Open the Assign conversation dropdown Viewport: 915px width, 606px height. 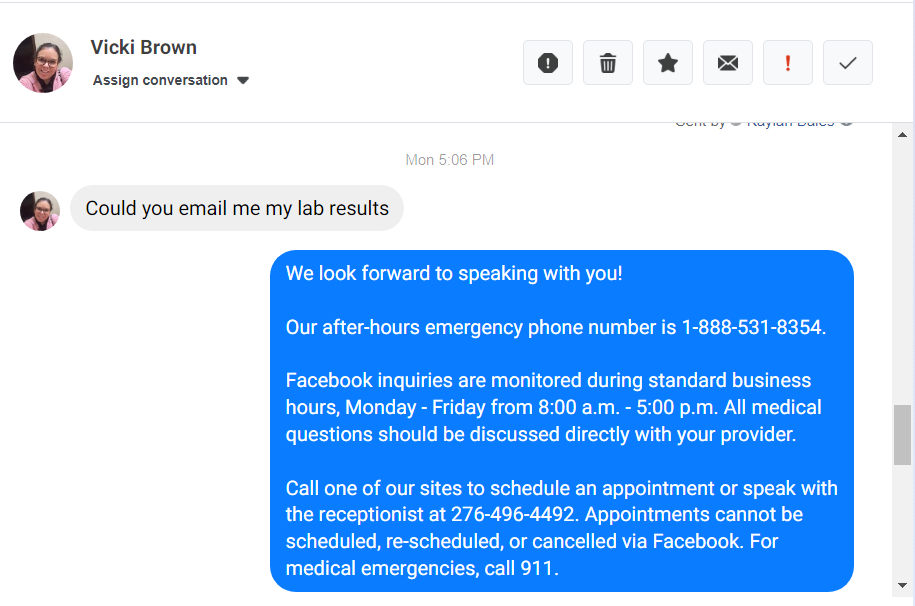(160, 80)
